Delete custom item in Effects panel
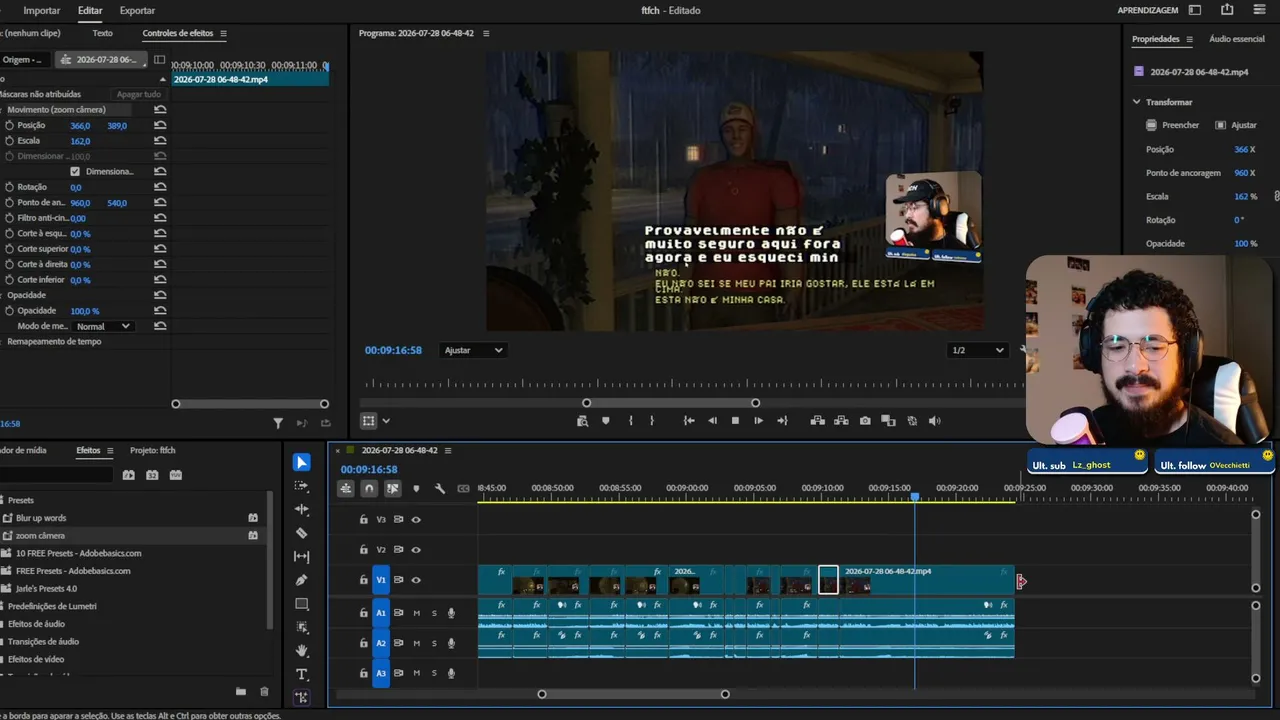This screenshot has height=720, width=1280. click(x=264, y=691)
